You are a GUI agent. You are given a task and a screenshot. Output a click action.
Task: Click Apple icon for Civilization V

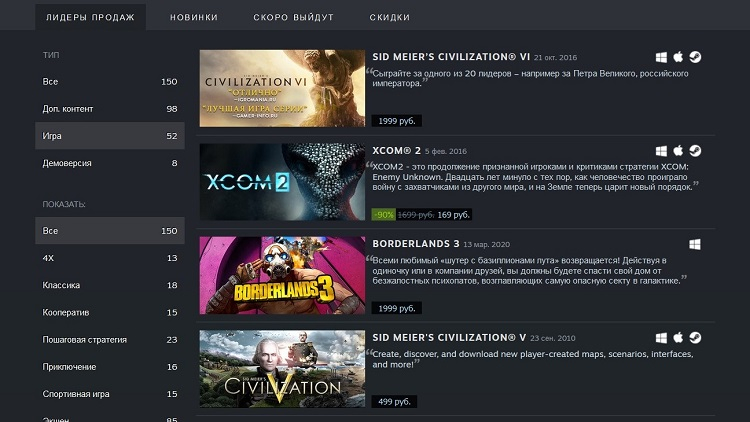[678, 338]
